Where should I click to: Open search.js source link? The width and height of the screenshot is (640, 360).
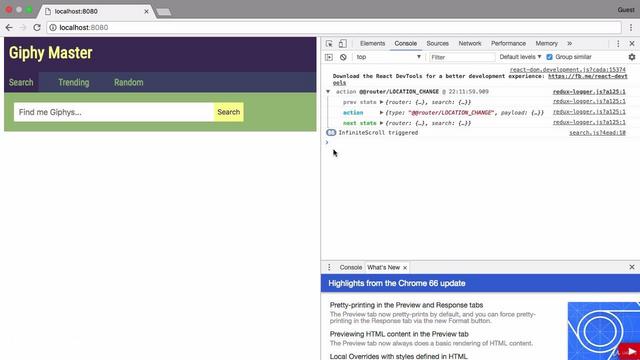[597, 133]
